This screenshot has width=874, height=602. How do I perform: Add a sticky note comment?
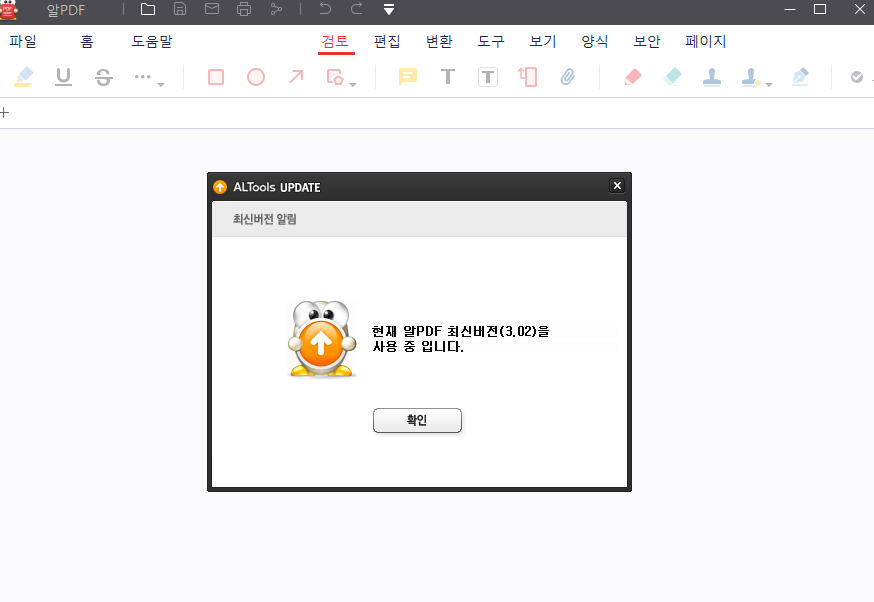tap(407, 76)
